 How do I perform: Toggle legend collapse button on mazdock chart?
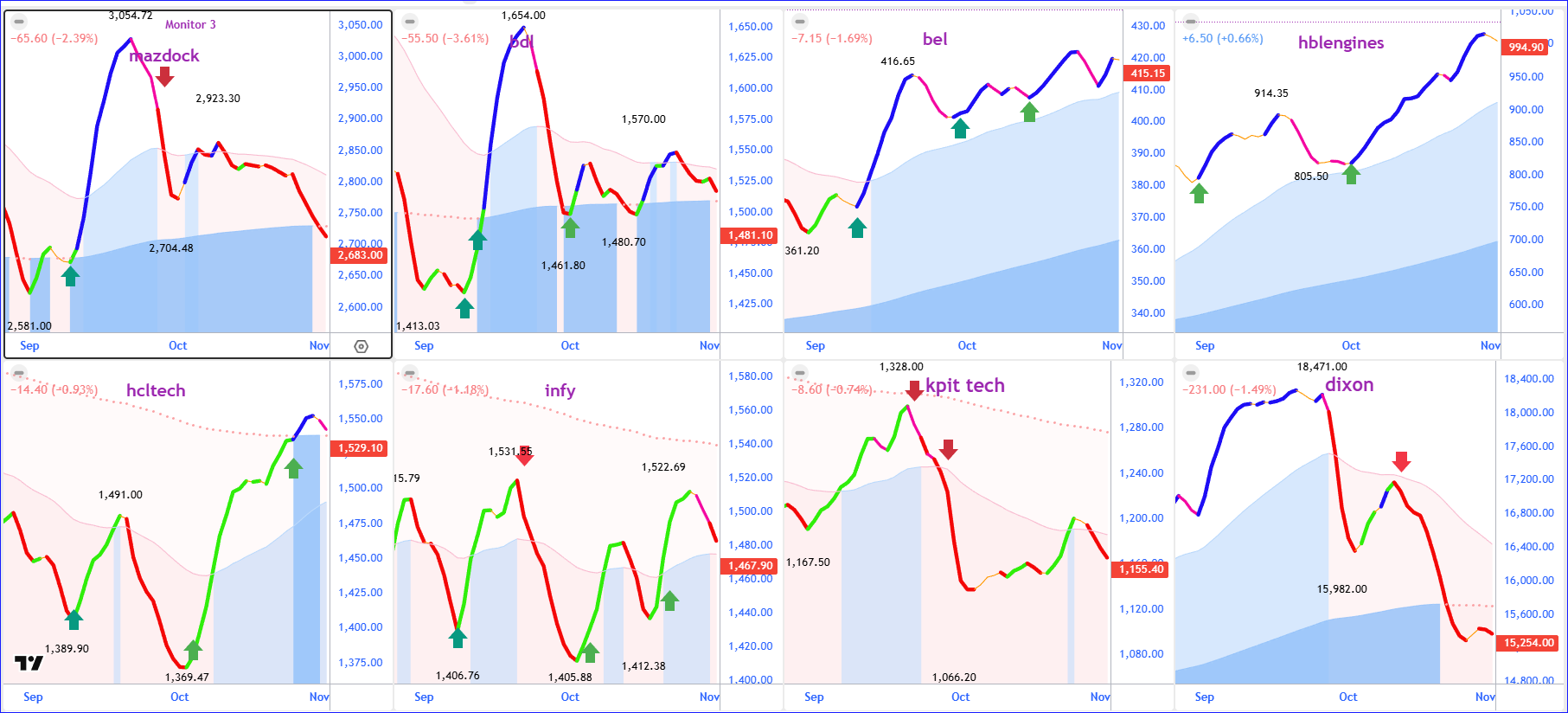click(19, 22)
